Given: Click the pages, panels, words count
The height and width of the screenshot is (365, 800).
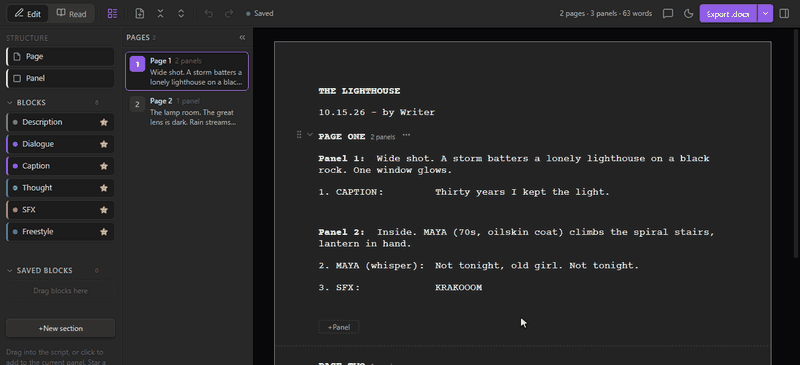Looking at the screenshot, I should coord(606,14).
